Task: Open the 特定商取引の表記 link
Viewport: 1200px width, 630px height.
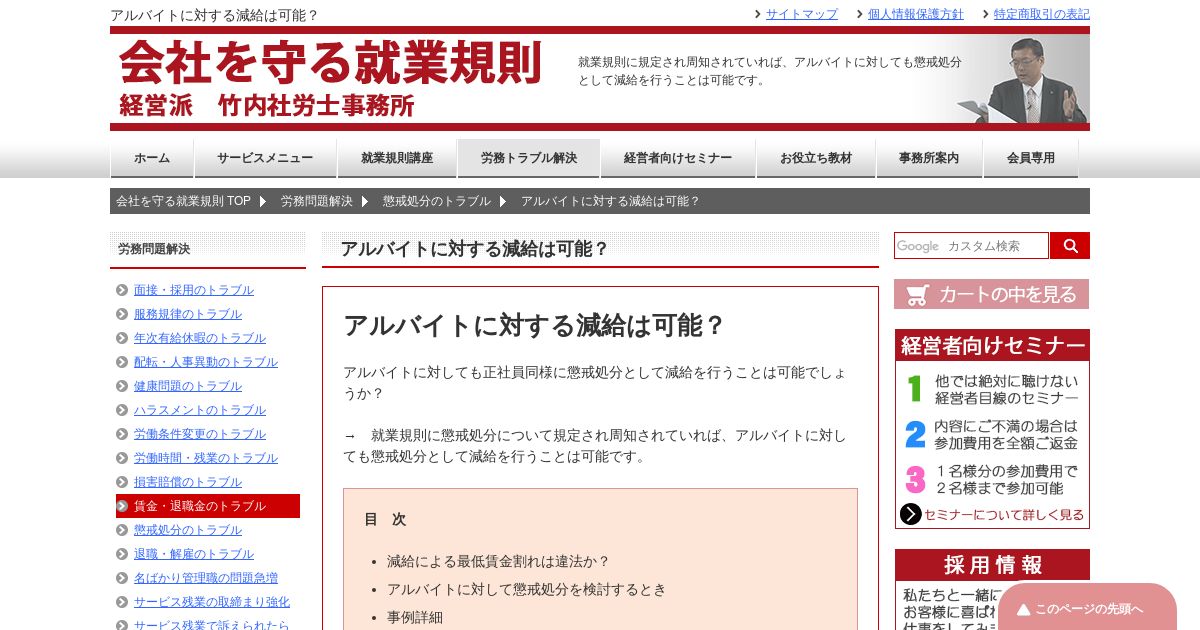Action: coord(1041,14)
